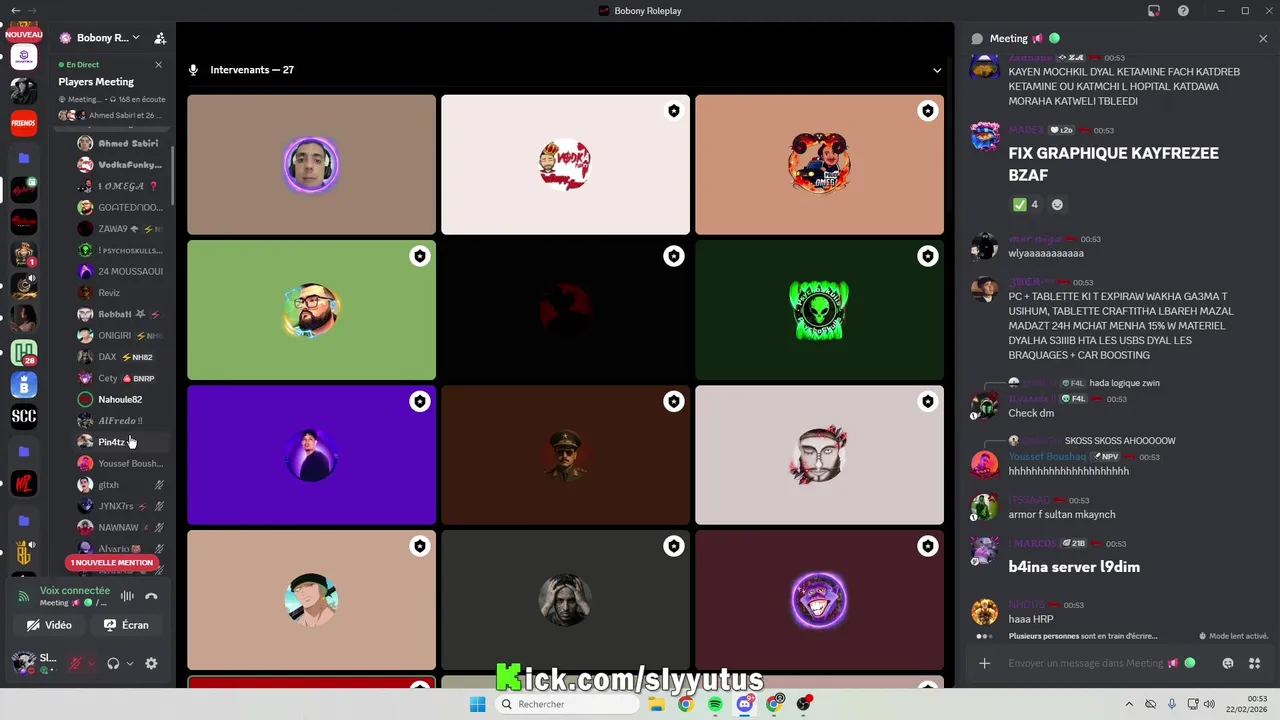Viewport: 1280px width, 720px height.
Task: Open the apps icon in message box
Action: pos(1254,663)
